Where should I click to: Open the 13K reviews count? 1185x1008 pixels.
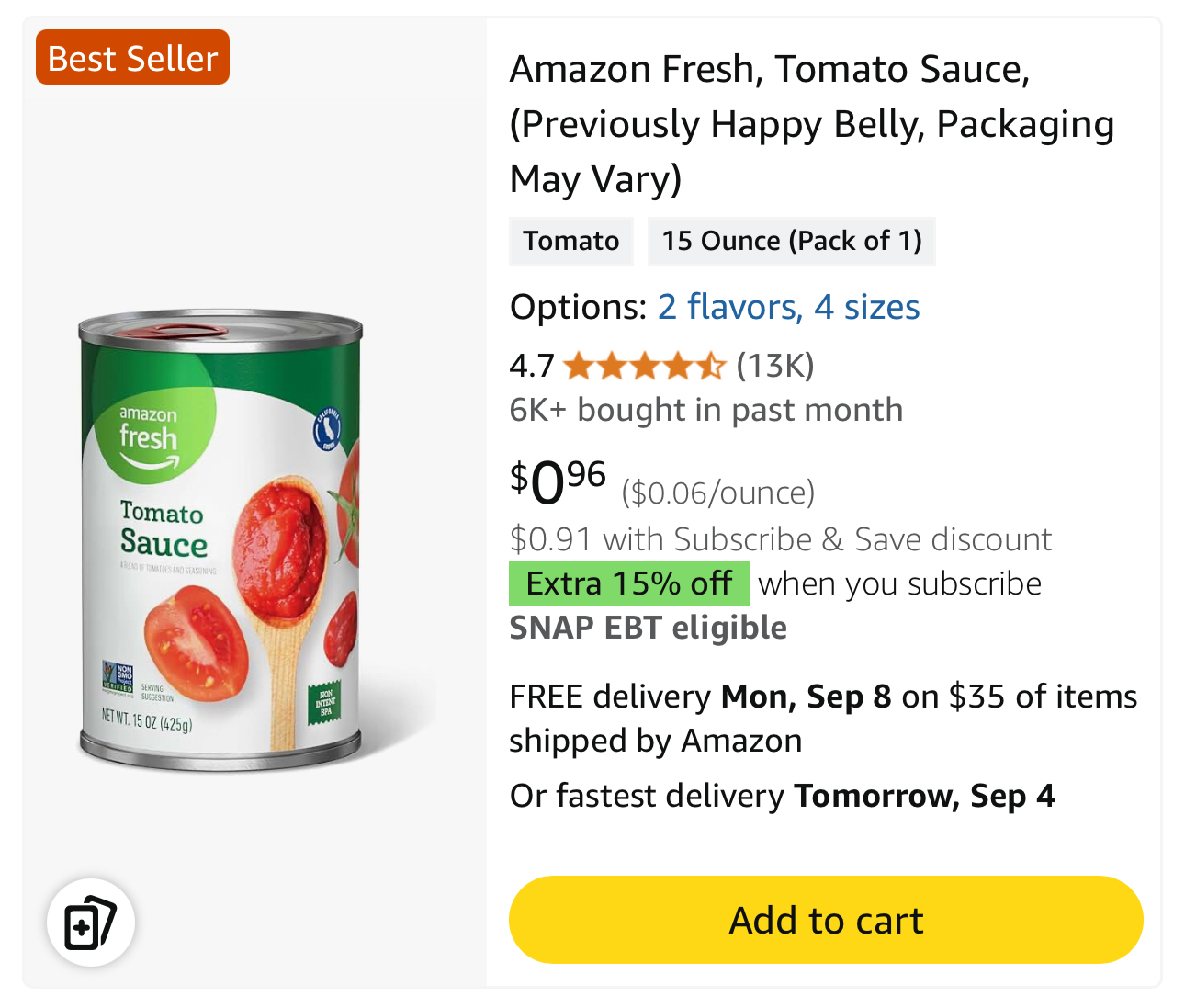point(775,366)
